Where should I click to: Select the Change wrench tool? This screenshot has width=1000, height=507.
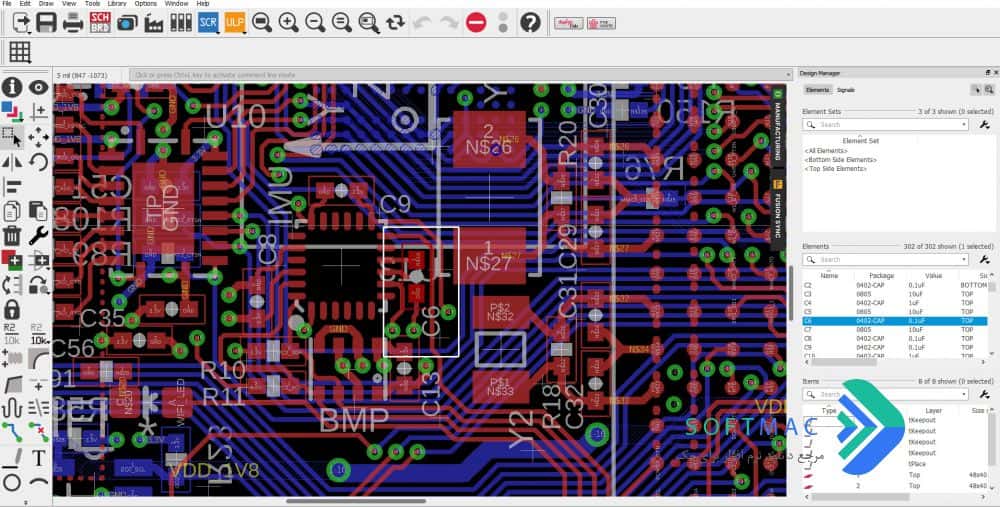[x=38, y=235]
